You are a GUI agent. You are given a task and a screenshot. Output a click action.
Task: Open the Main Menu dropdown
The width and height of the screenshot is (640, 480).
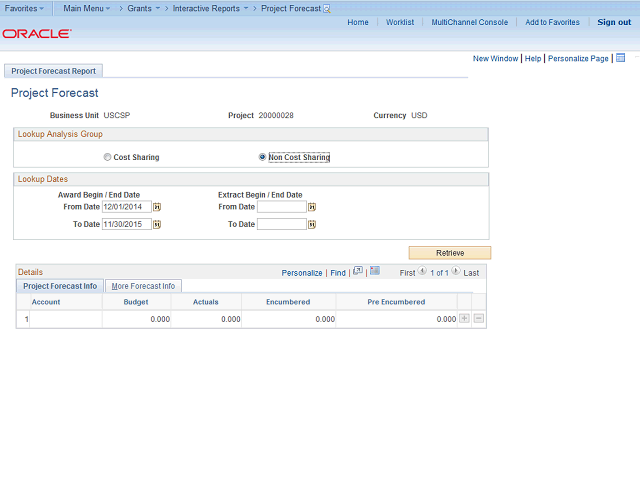(87, 9)
